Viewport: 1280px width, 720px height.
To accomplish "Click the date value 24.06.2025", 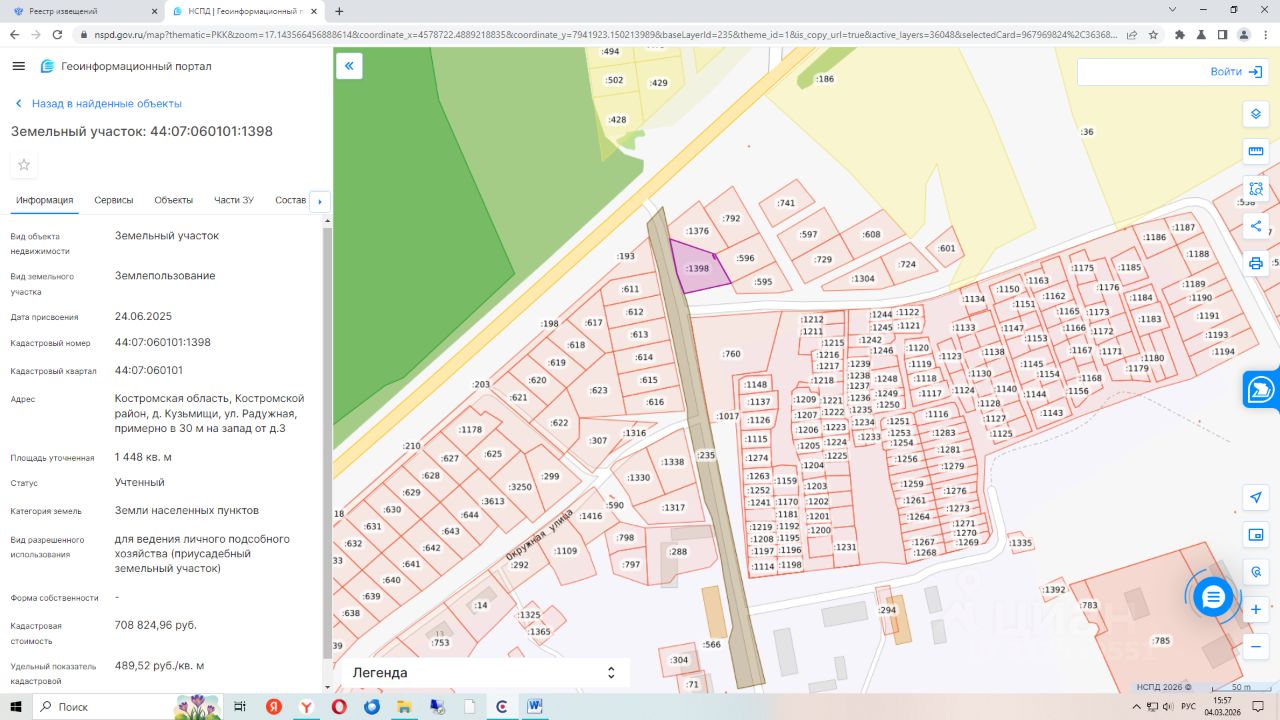I will (x=144, y=316).
